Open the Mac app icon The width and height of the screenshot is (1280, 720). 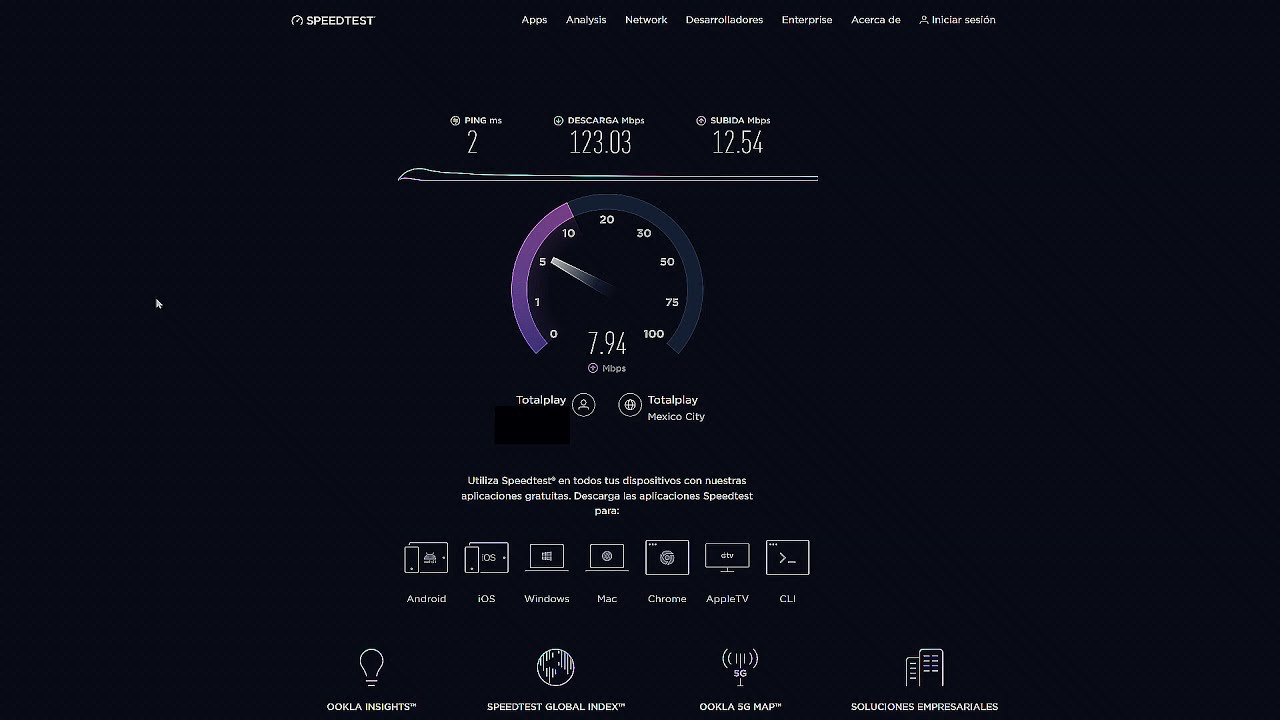[607, 557]
